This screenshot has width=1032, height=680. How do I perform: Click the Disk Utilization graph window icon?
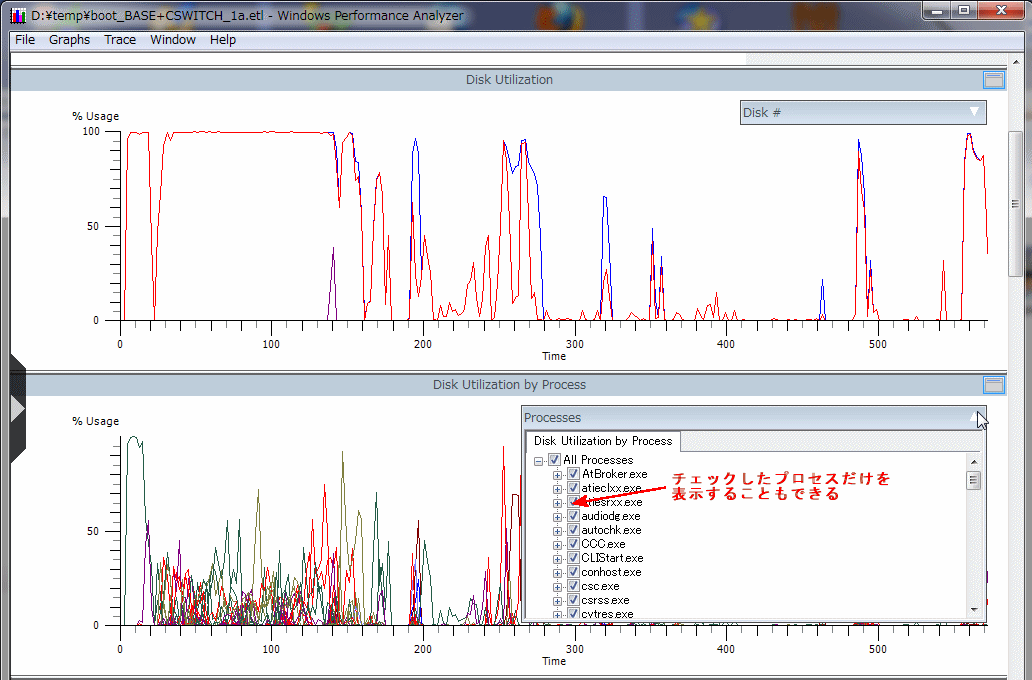coord(993,80)
